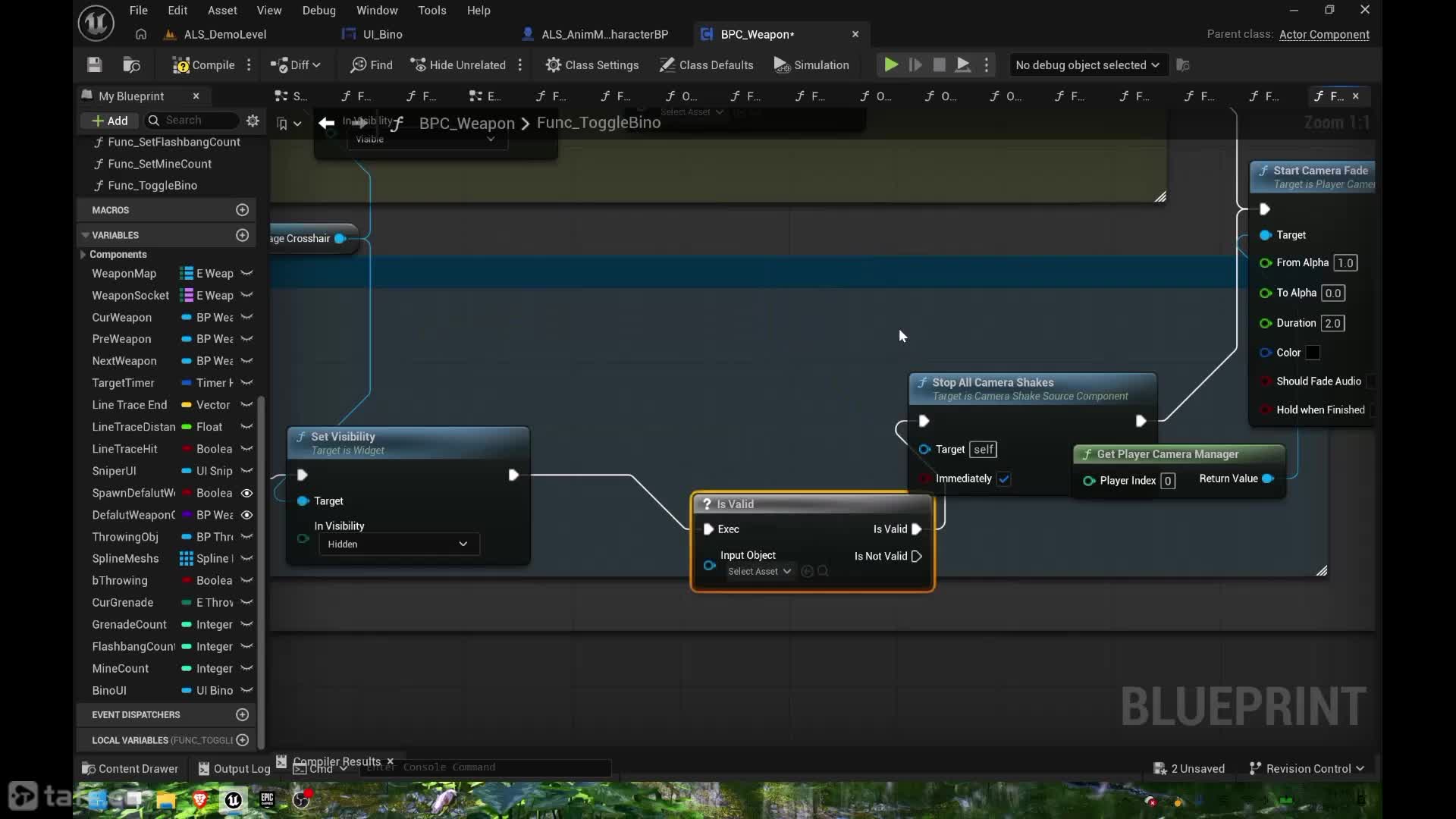The image size is (1456, 819).
Task: Toggle visibility of GrenadeCount variable
Action: (x=246, y=625)
